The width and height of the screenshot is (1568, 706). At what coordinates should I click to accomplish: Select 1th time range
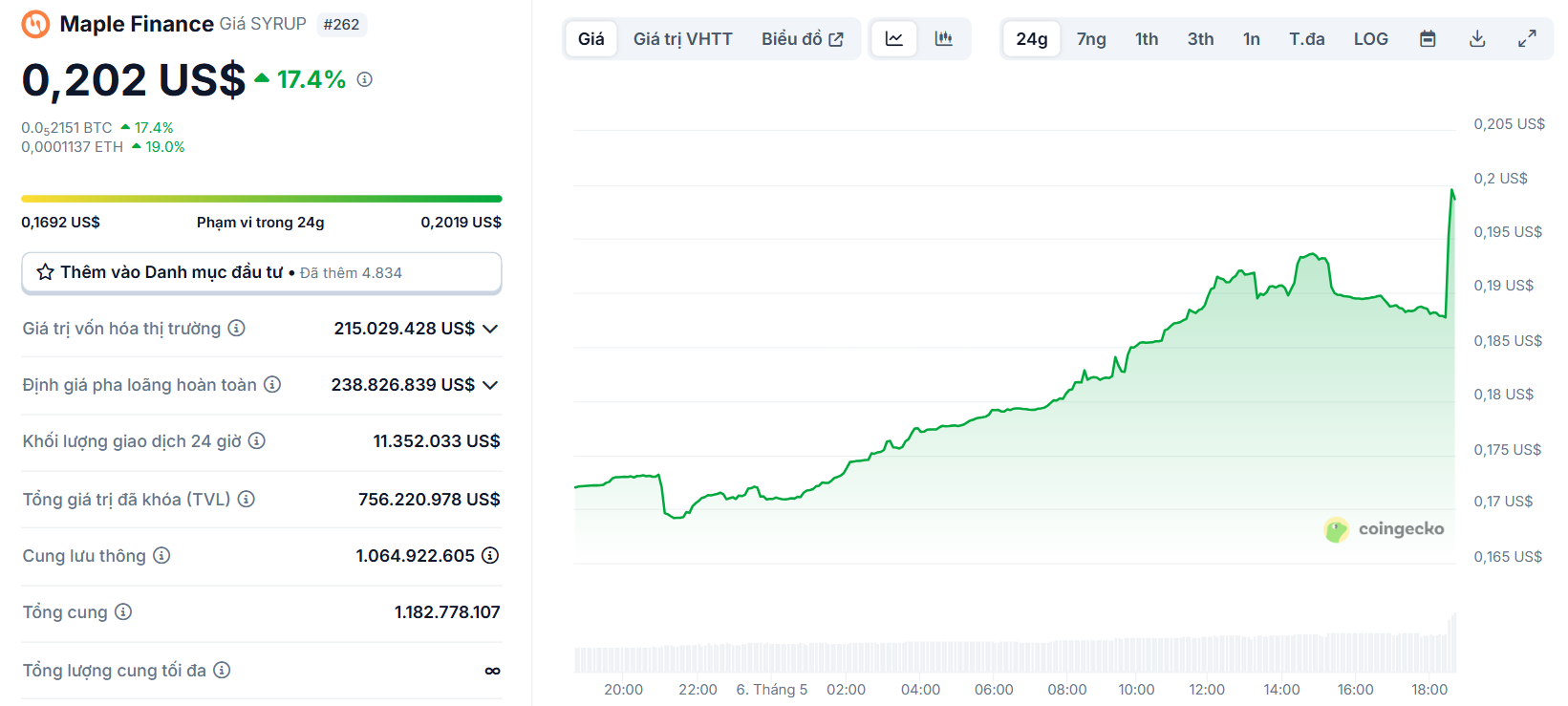tap(1147, 39)
